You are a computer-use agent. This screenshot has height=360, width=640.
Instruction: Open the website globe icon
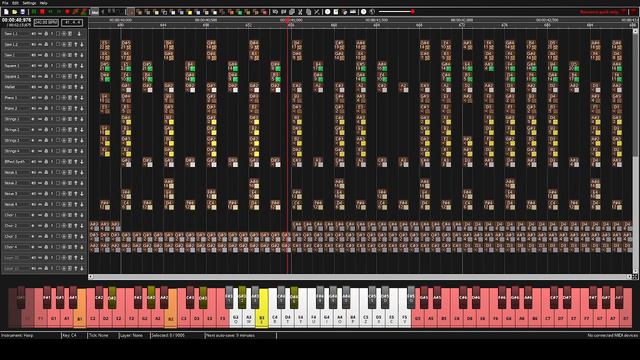pos(372,12)
